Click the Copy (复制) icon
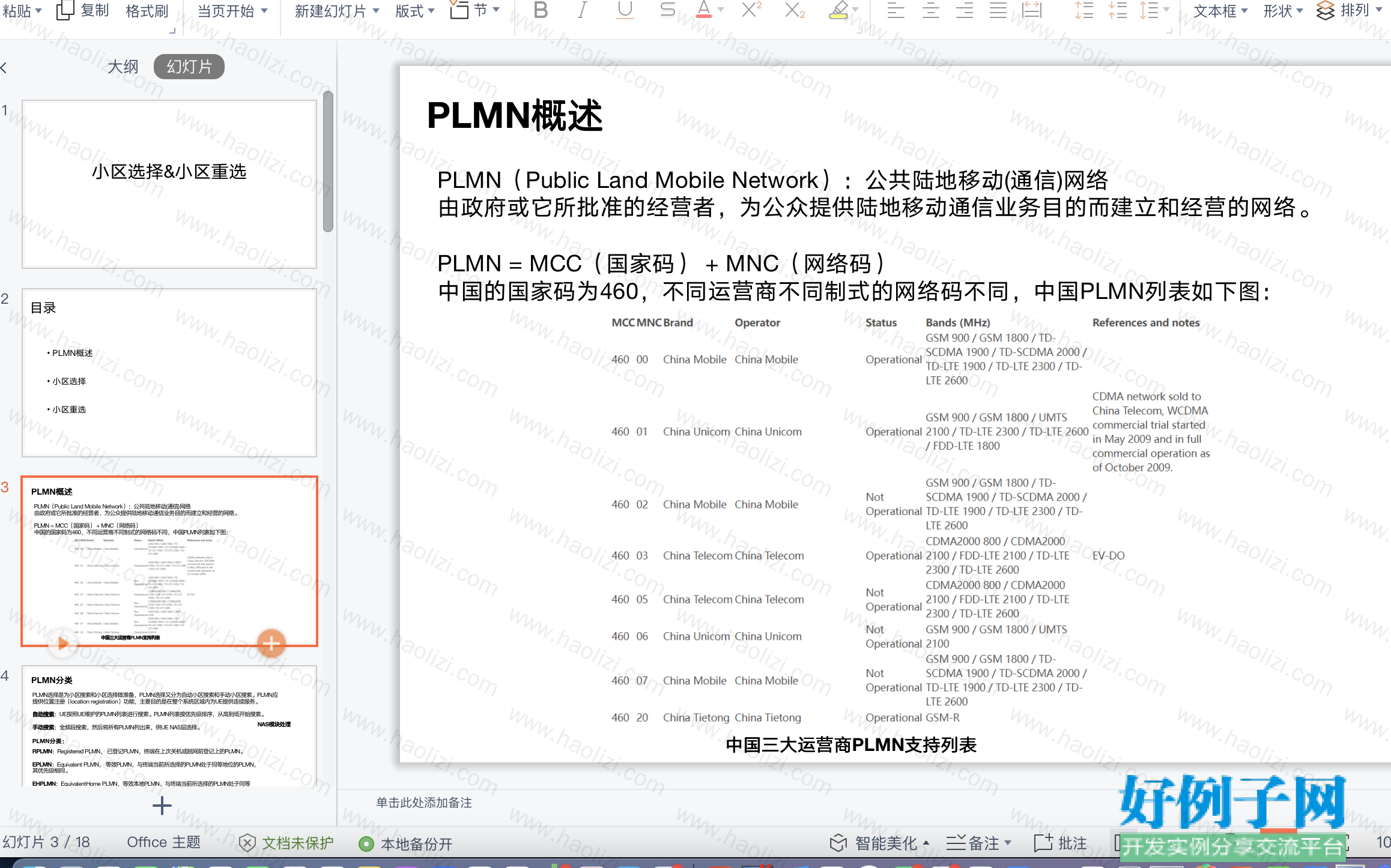Image resolution: width=1391 pixels, height=868 pixels. [65, 10]
